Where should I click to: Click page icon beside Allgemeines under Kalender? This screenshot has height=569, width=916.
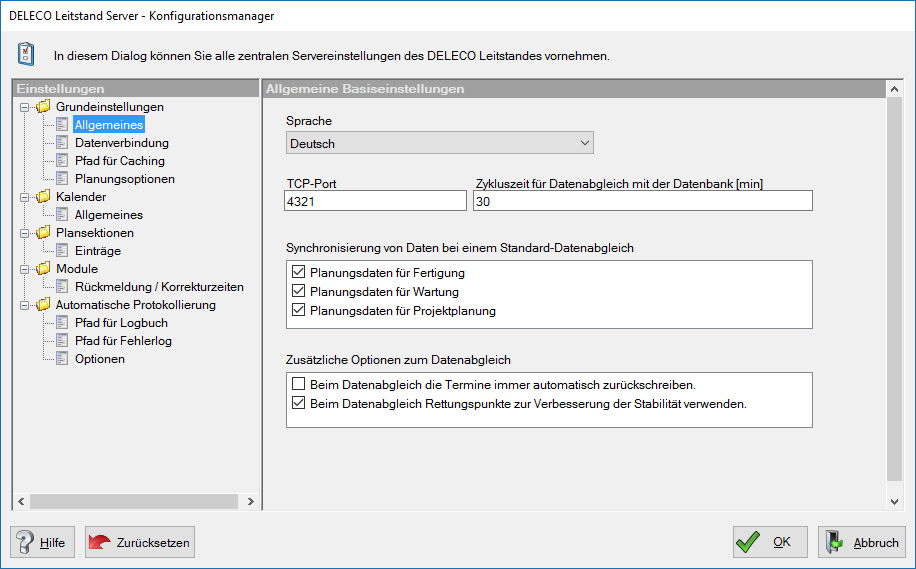coord(62,214)
